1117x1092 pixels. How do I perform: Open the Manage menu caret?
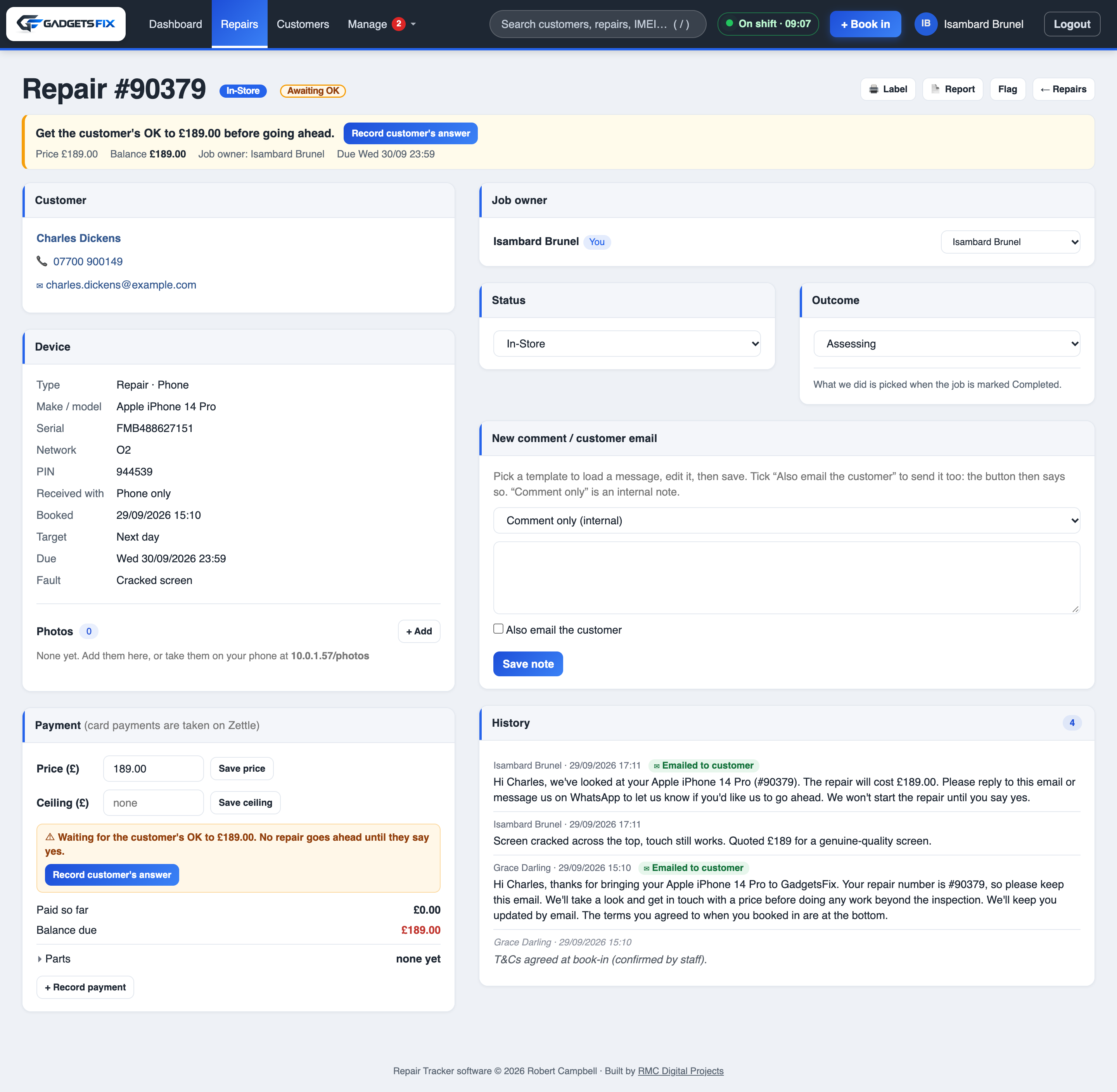pos(413,24)
